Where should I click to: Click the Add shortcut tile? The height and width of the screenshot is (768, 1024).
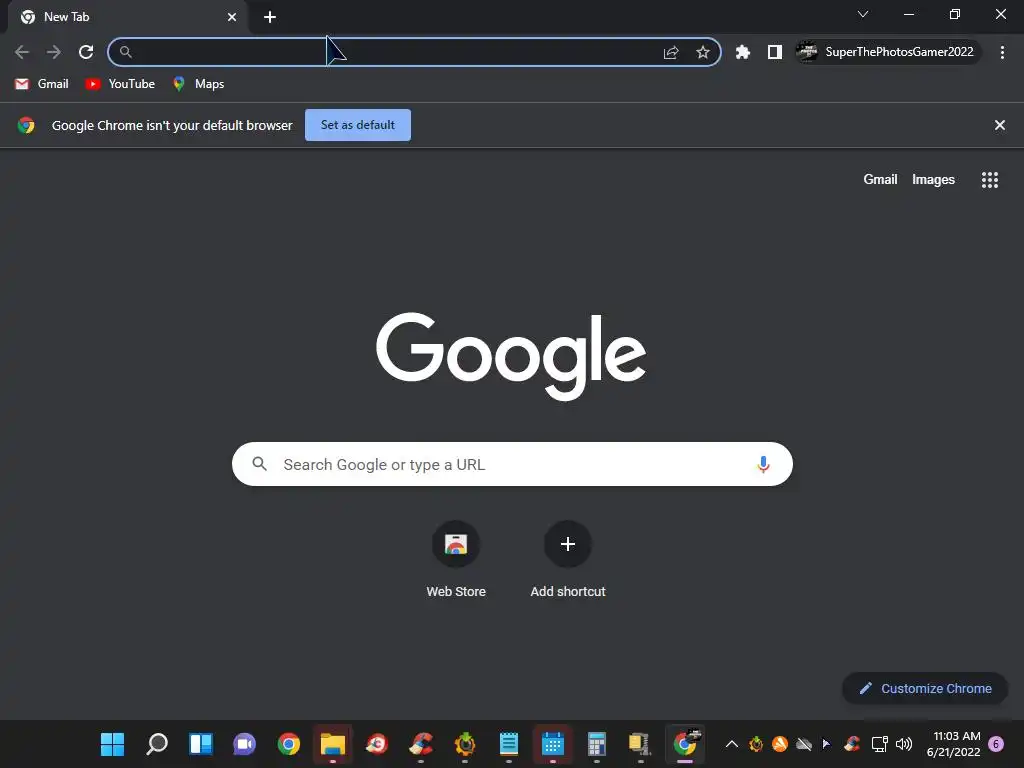click(568, 560)
